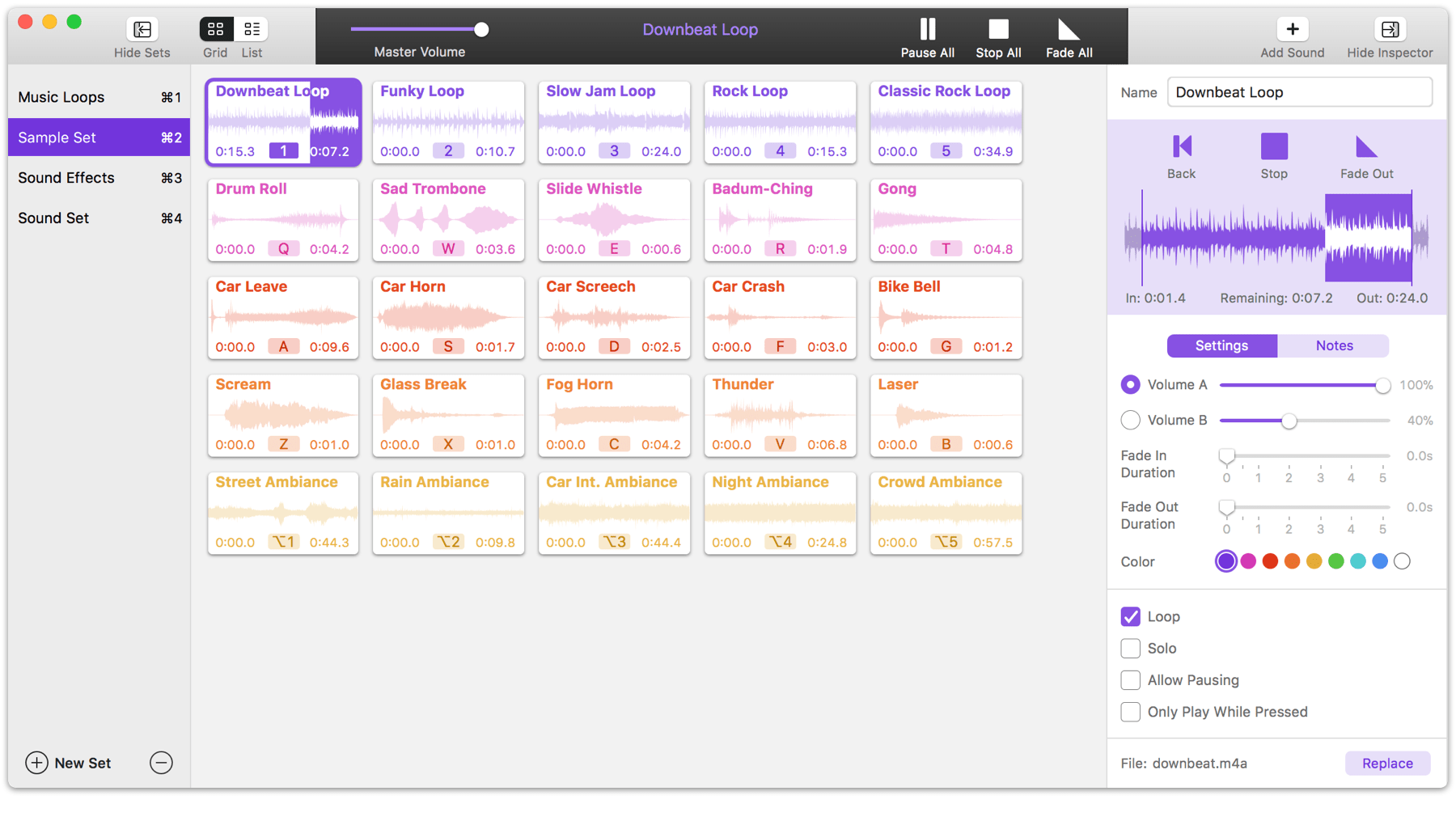Hide the Inspector panel
This screenshot has height=825, width=1456.
click(x=1389, y=30)
